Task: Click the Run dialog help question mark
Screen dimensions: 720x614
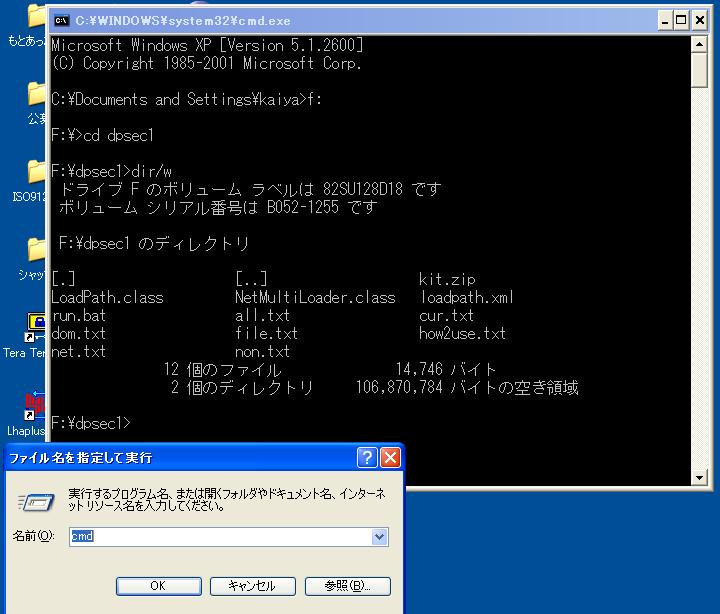Action: 367,457
